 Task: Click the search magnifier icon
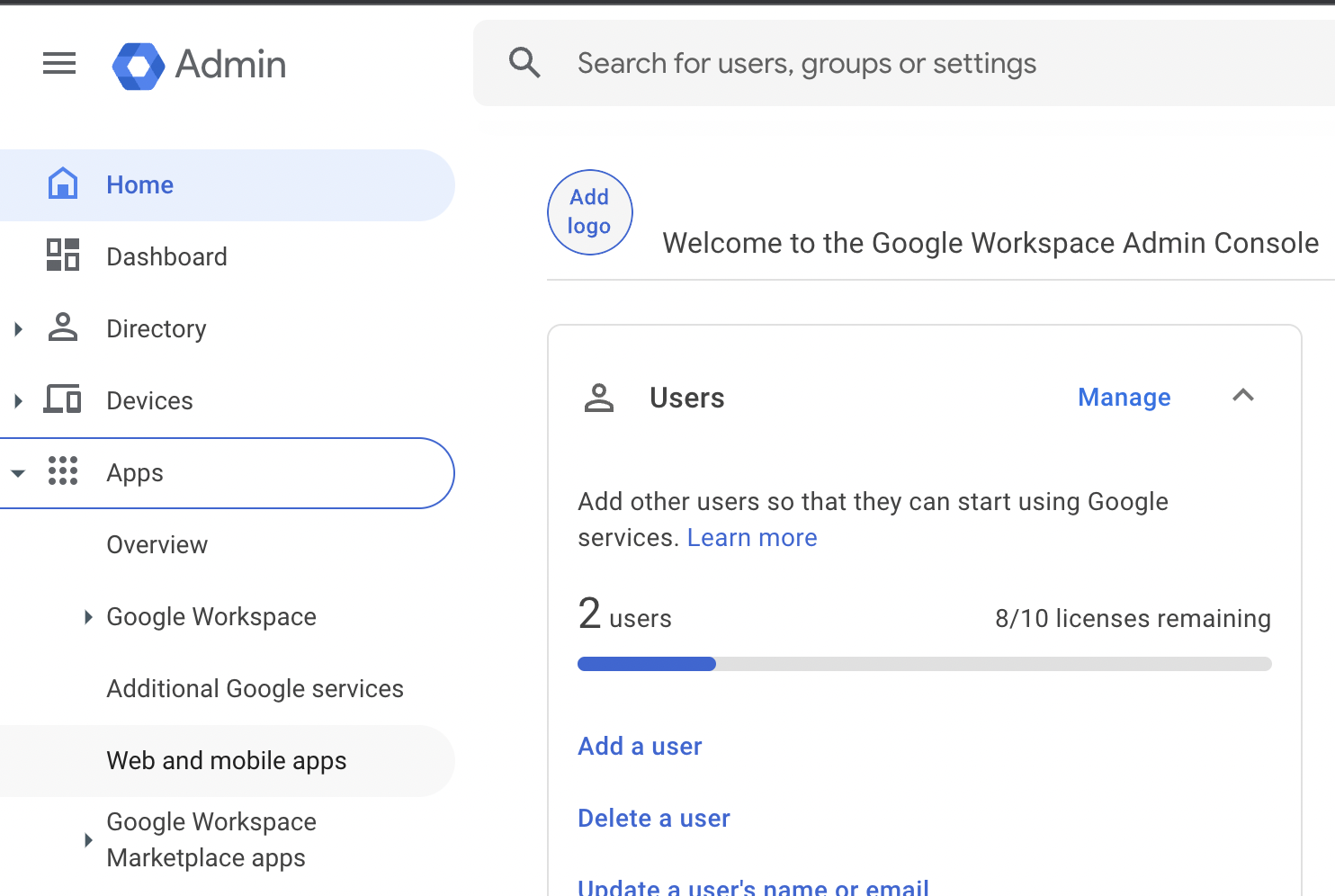(524, 62)
